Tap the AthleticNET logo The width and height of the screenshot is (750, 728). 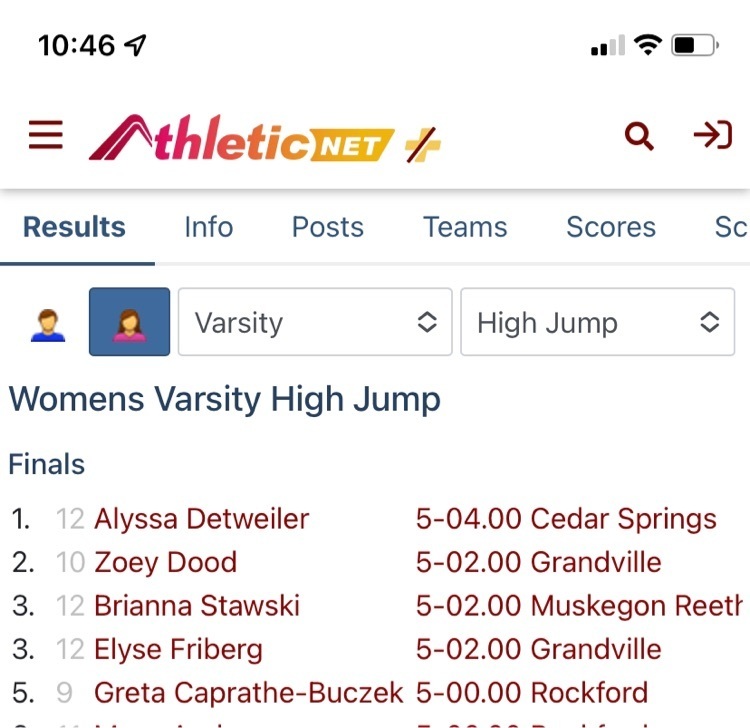point(242,139)
